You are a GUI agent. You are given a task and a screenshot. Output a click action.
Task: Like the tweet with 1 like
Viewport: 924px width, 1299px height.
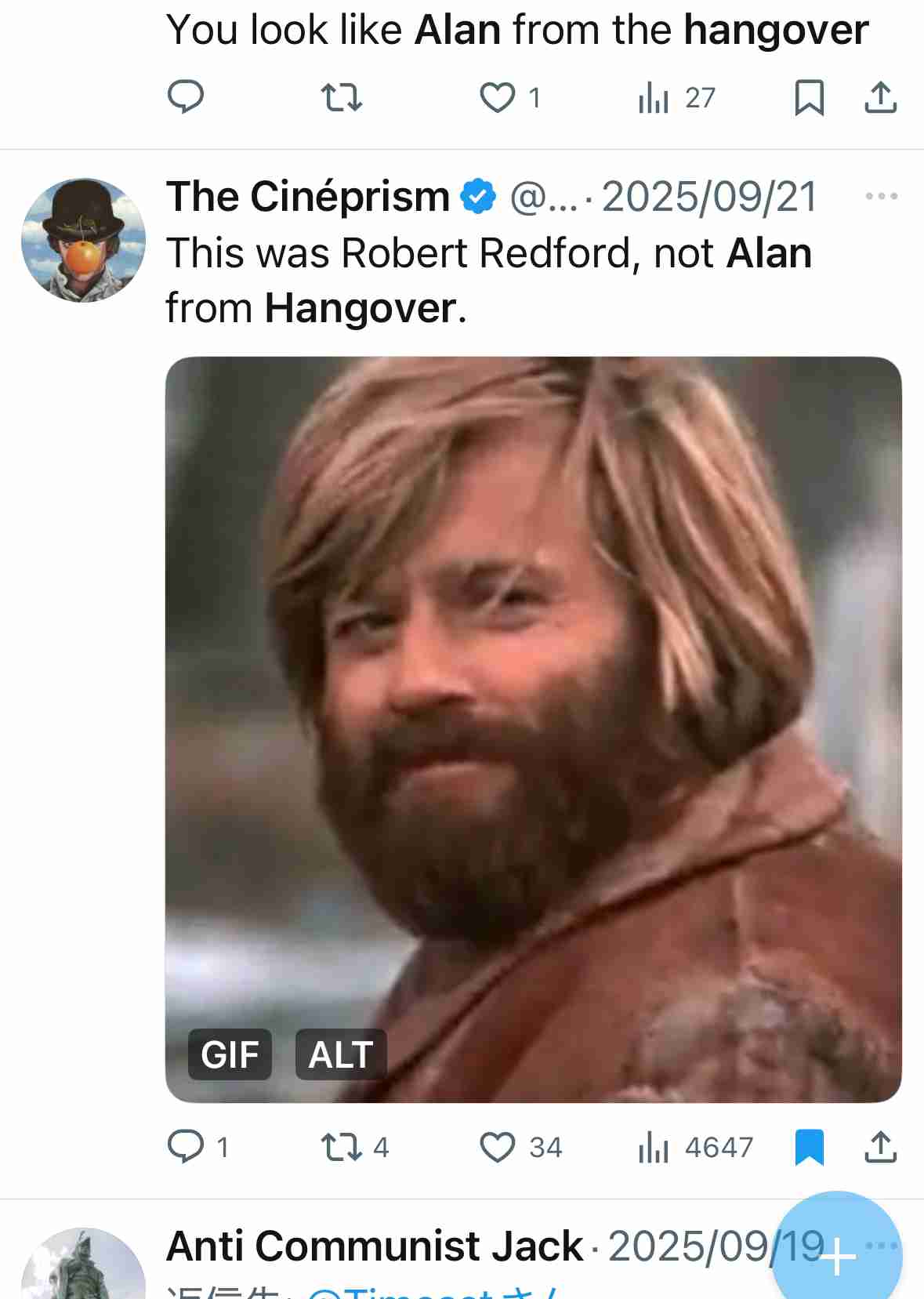point(498,97)
